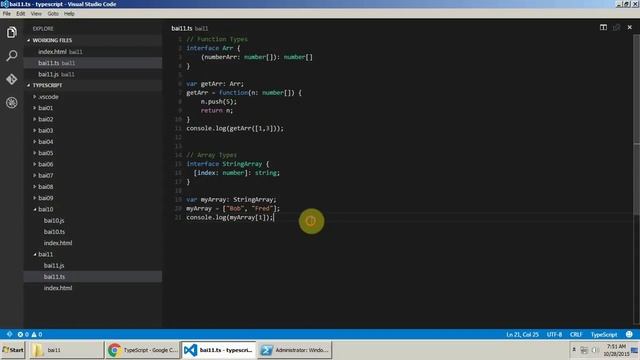Expand the bai07 folder
This screenshot has width=640, height=360.
point(93,175)
